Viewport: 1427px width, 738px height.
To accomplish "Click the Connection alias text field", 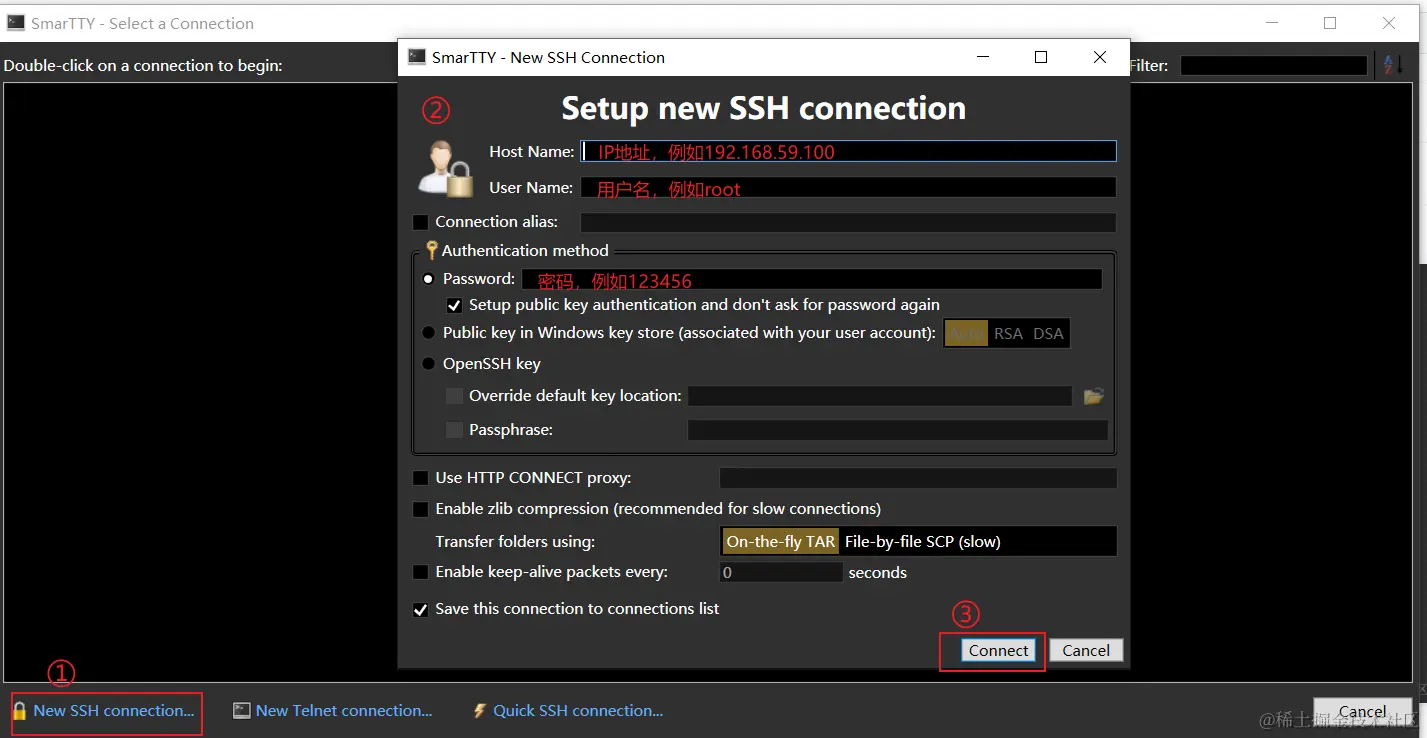I will (849, 222).
